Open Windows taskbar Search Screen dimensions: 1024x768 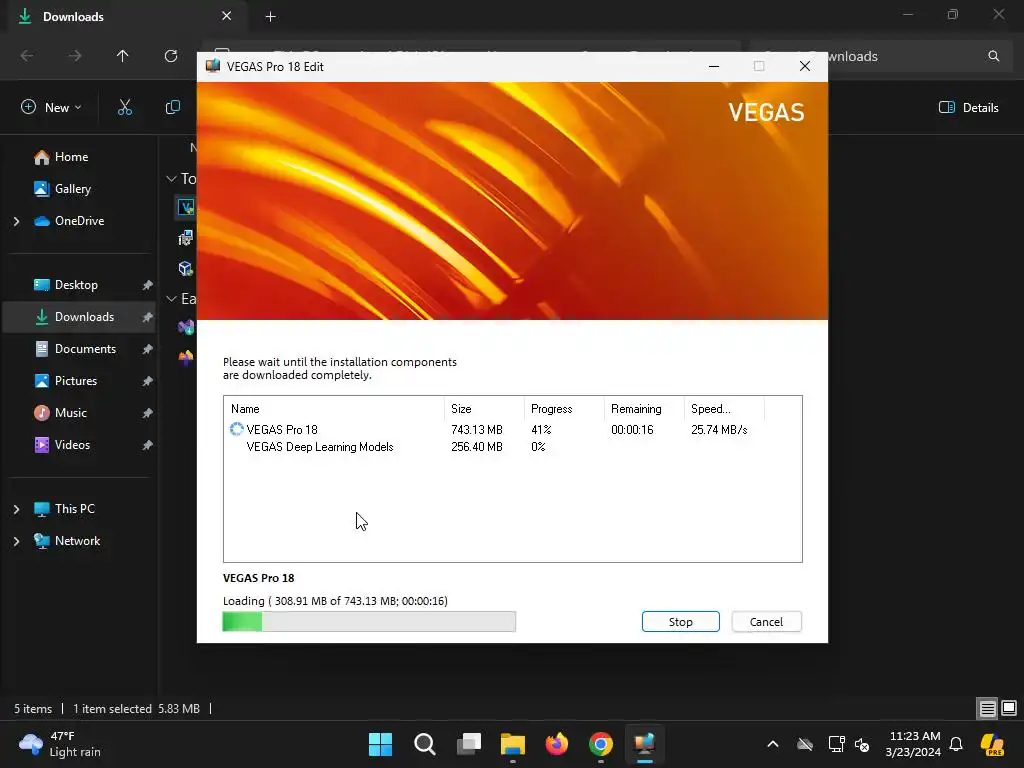click(424, 744)
